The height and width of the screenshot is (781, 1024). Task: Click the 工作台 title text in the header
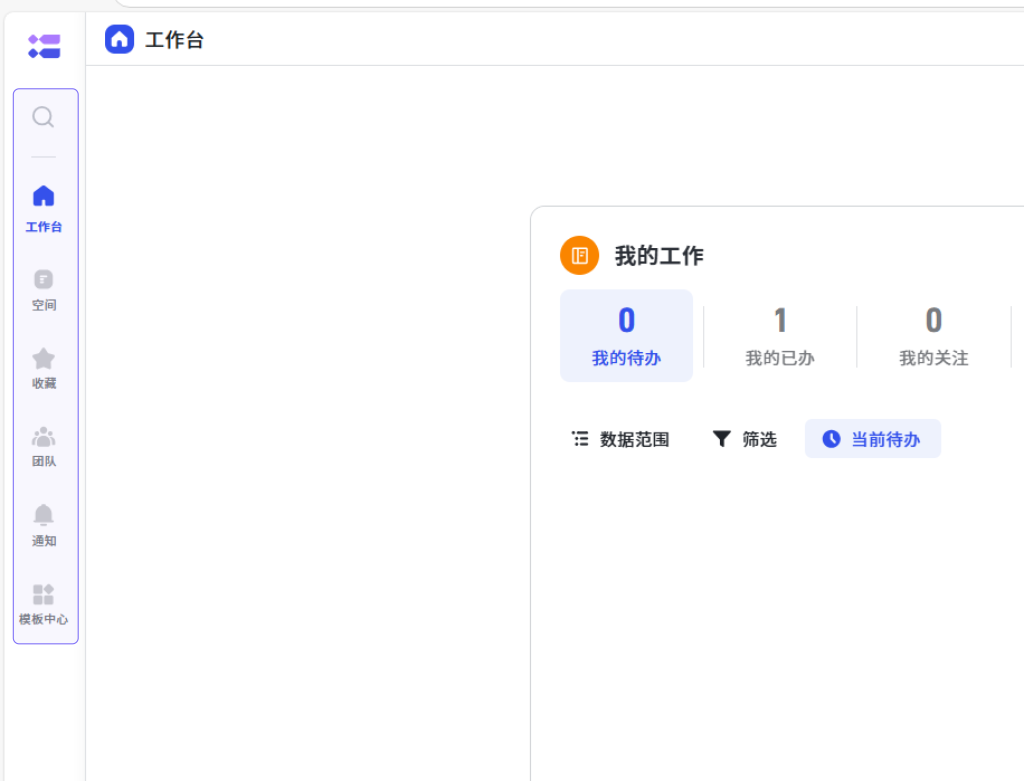174,40
